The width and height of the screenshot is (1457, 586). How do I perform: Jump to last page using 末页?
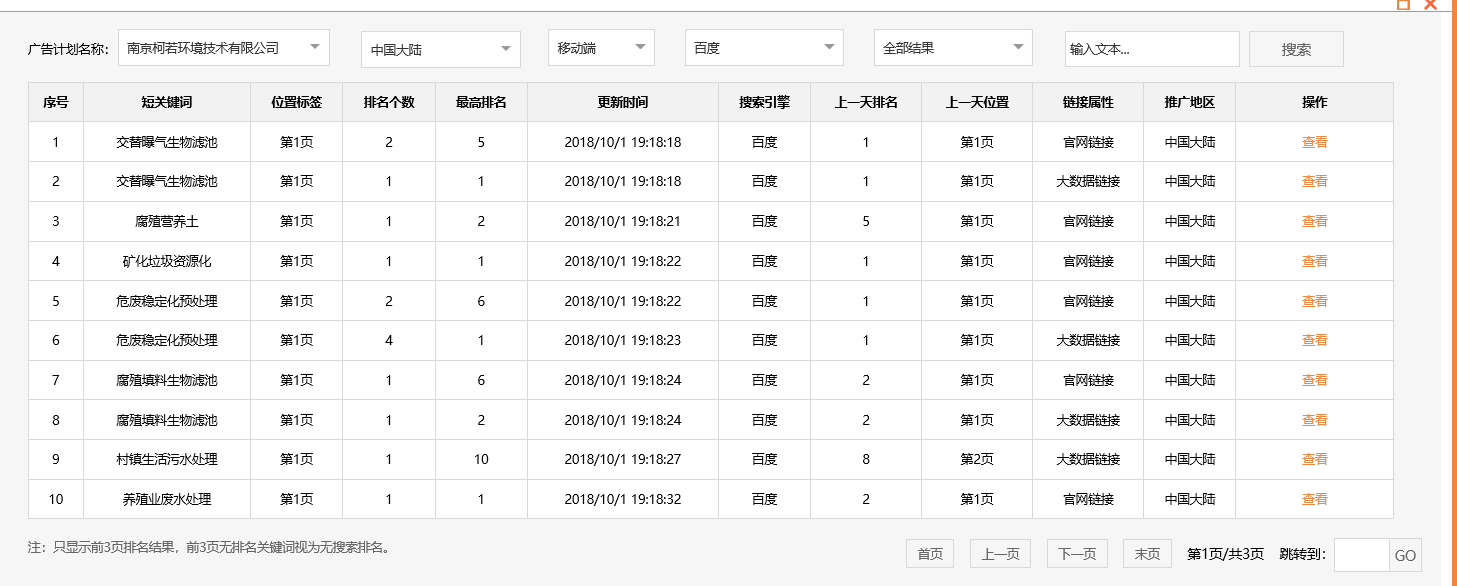point(1146,553)
